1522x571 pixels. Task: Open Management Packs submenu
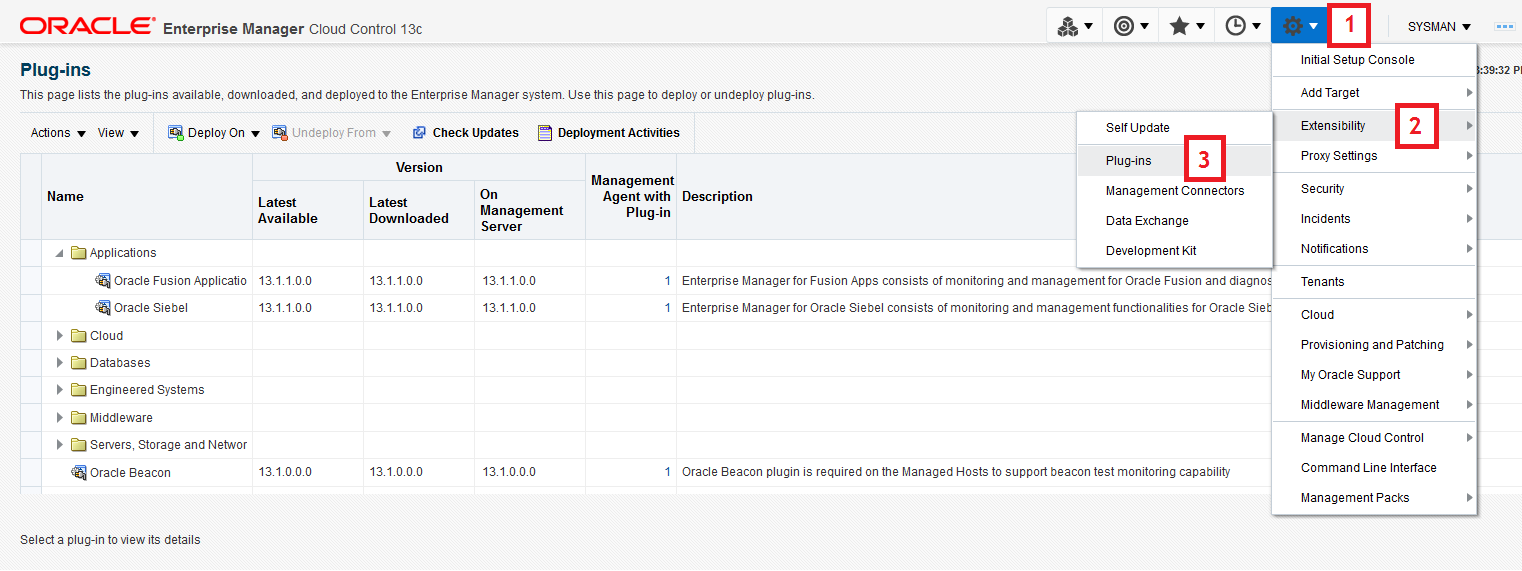pyautogui.click(x=1374, y=498)
